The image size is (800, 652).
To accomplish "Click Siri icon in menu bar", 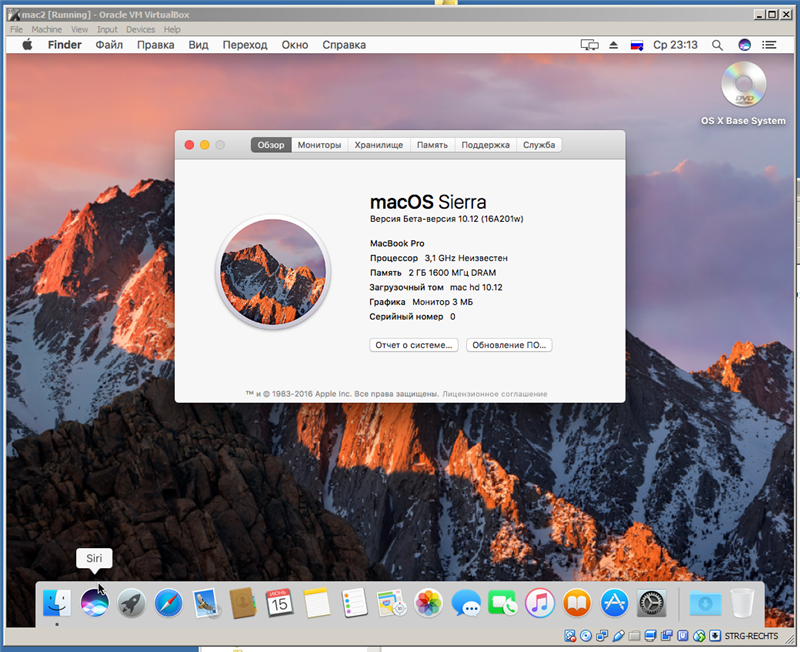I will pyautogui.click(x=744, y=45).
